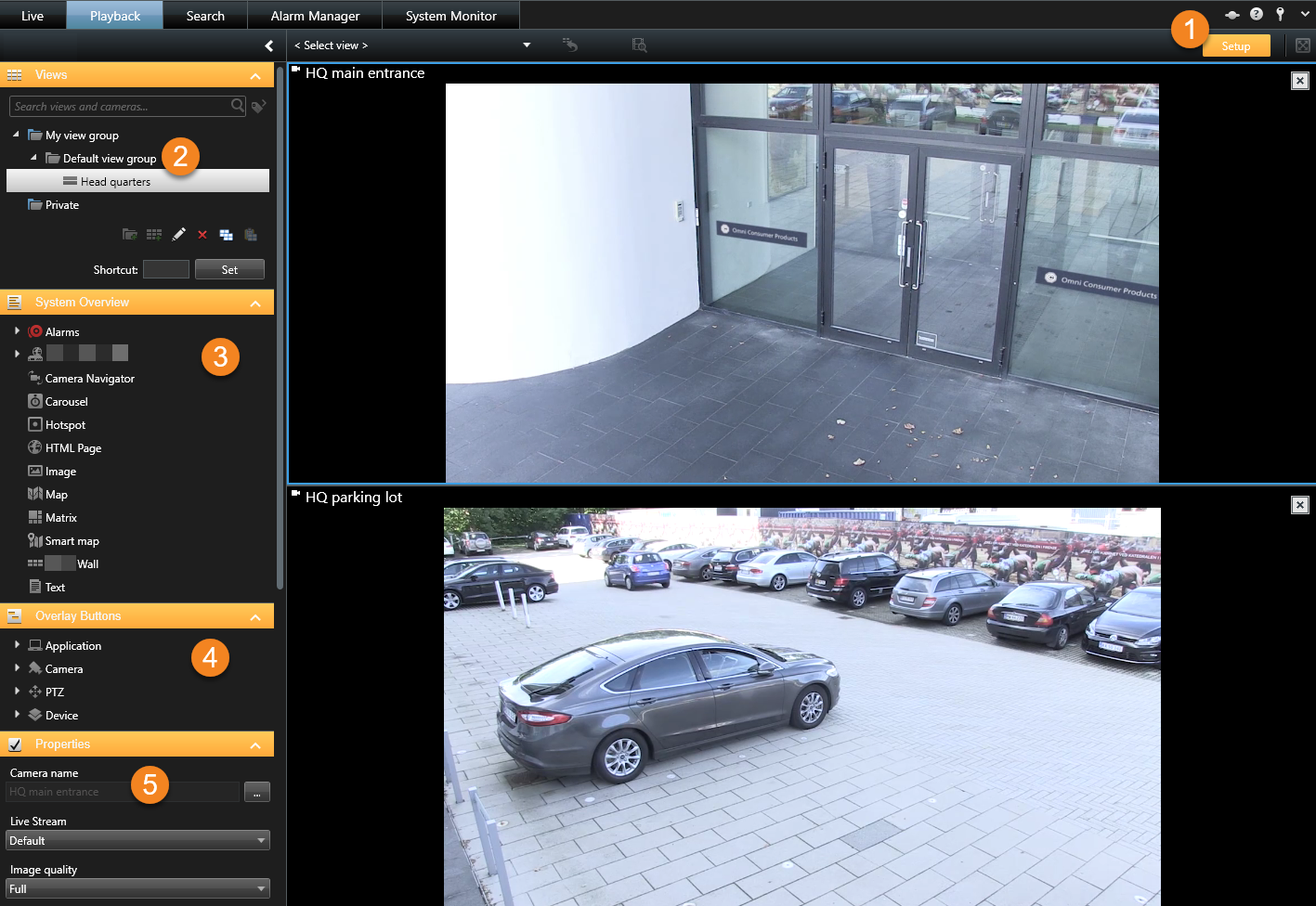Click the magnifier icon in views search

[238, 106]
